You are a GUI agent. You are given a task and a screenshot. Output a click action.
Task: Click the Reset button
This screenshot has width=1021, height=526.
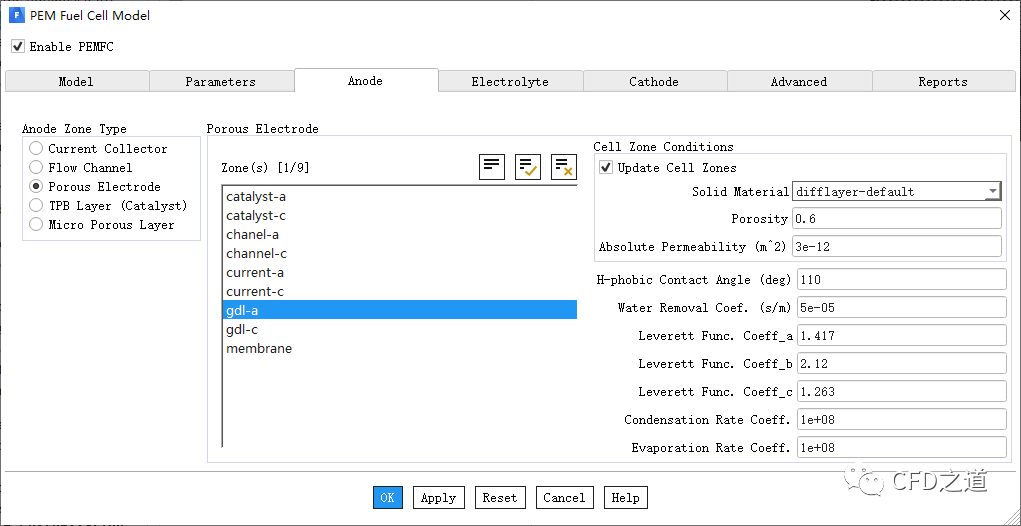(x=499, y=498)
